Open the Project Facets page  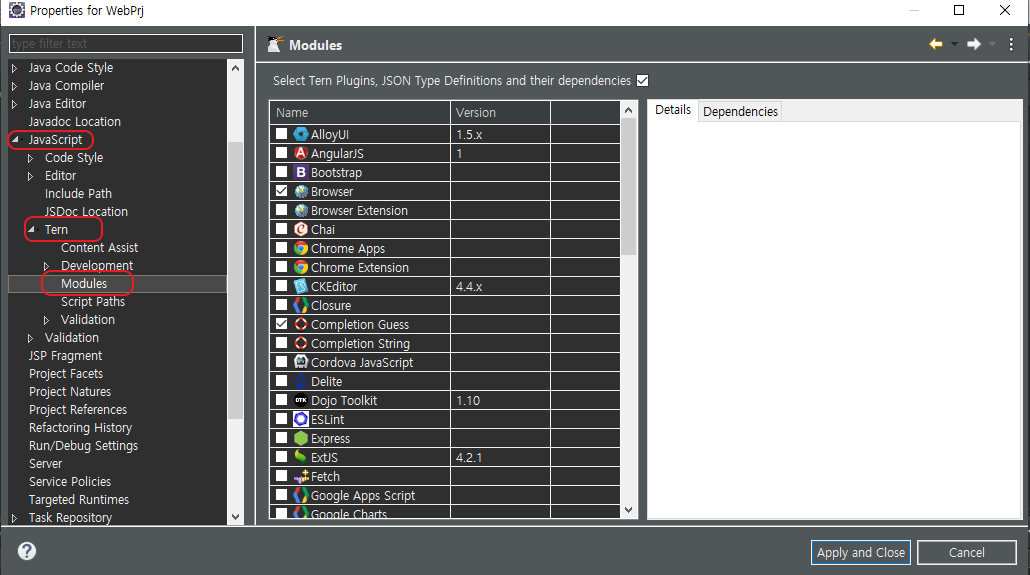click(66, 373)
